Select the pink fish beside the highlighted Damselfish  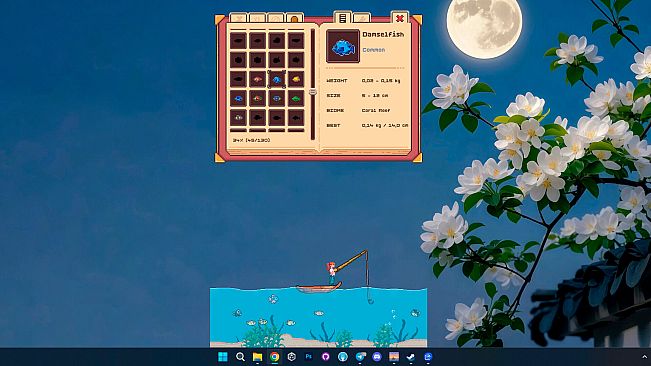(x=257, y=79)
